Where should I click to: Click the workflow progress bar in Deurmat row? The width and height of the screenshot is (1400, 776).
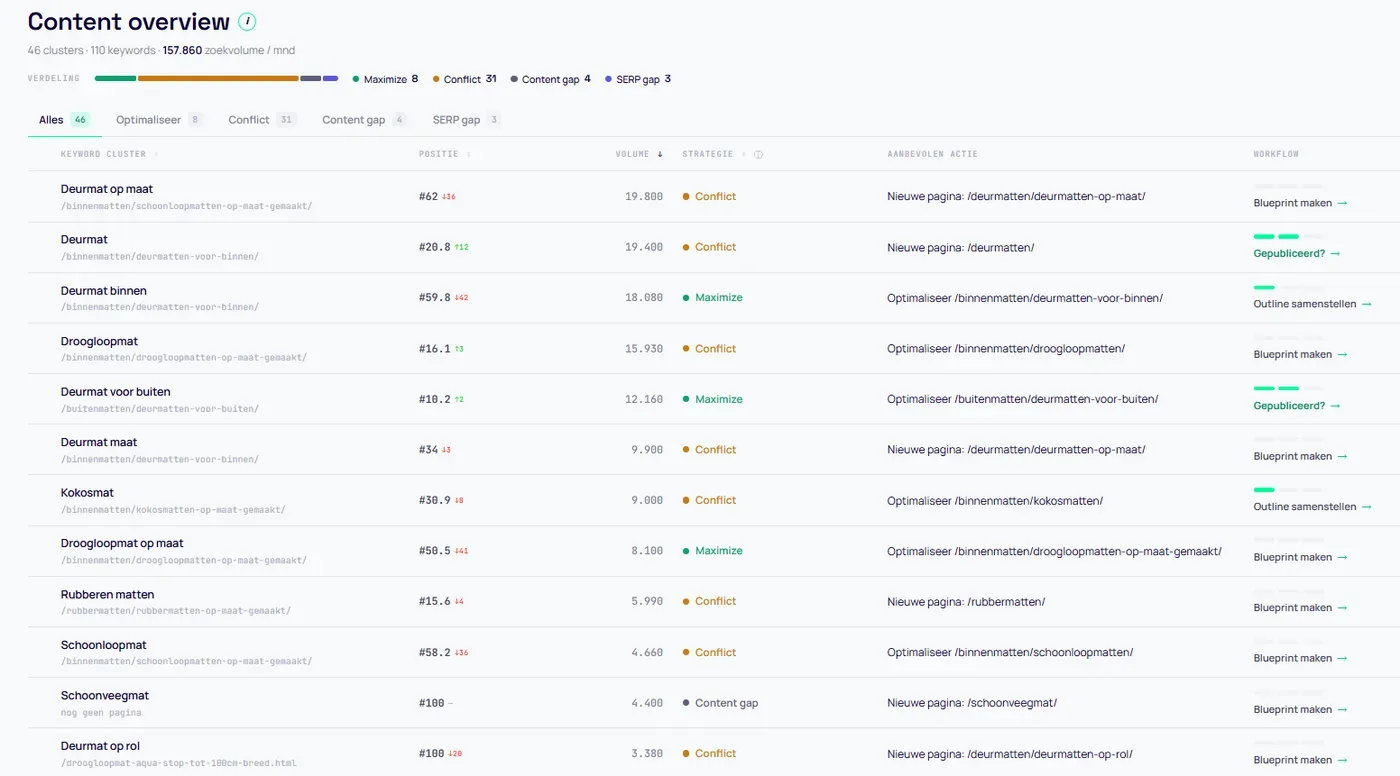tap(1288, 237)
